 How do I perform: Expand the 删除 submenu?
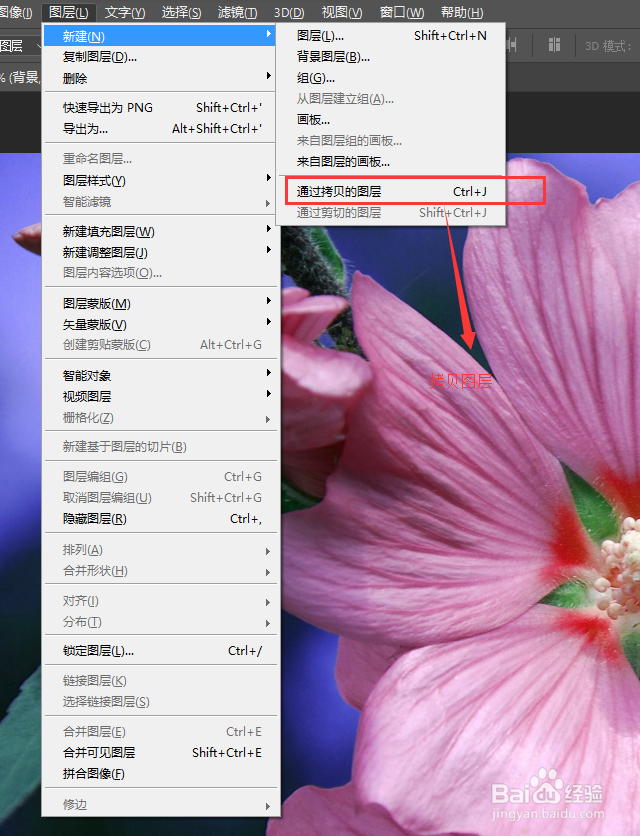pyautogui.click(x=159, y=78)
